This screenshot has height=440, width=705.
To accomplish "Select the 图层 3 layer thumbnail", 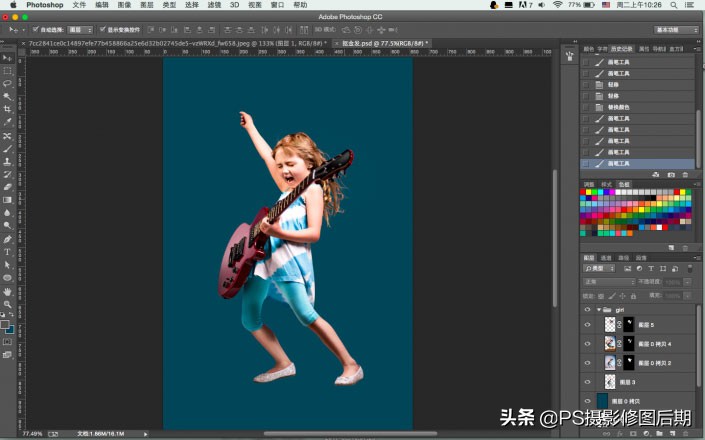I will click(609, 382).
